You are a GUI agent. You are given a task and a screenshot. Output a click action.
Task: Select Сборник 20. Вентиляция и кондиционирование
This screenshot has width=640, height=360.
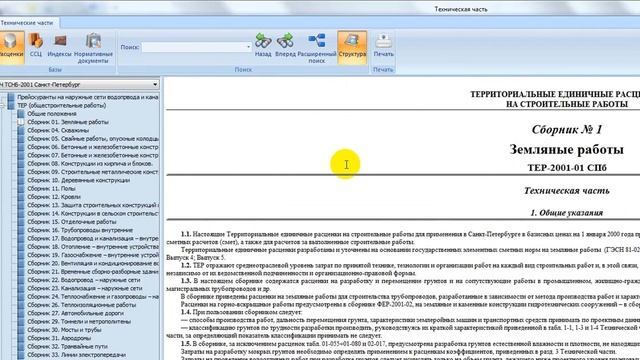point(93,263)
